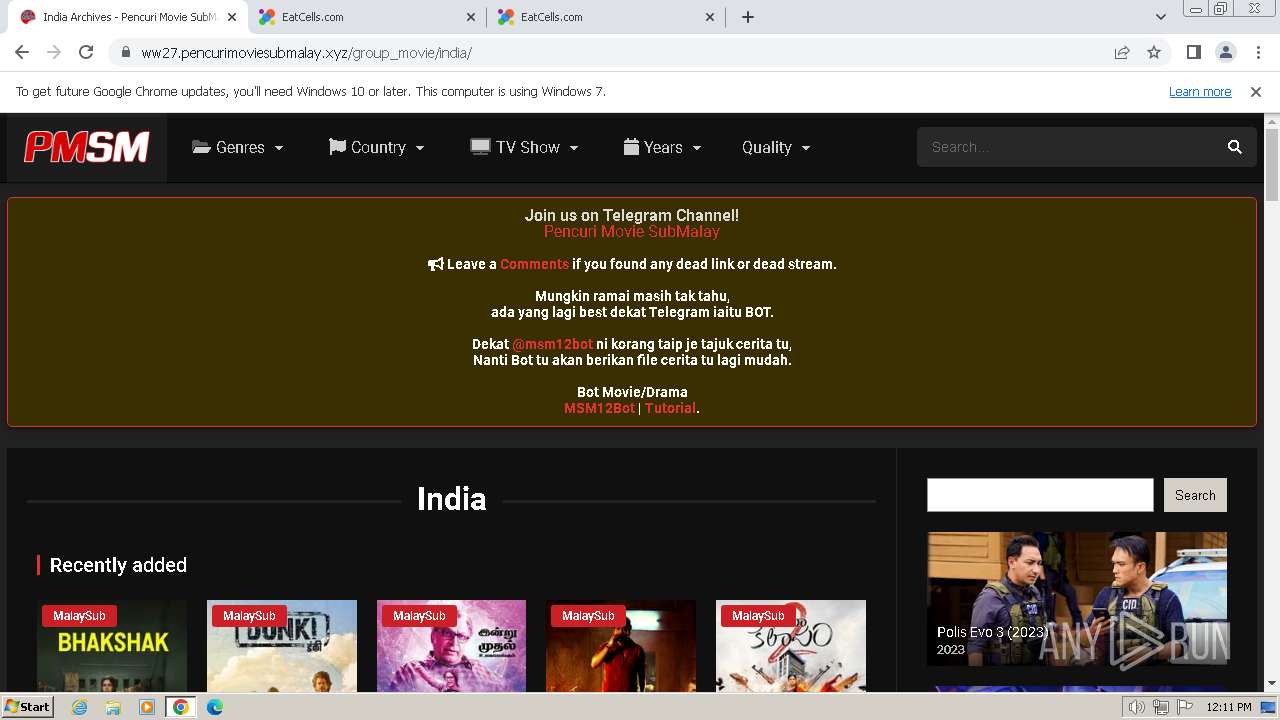
Task: Select the Chrome taskbar icon
Action: (181, 707)
